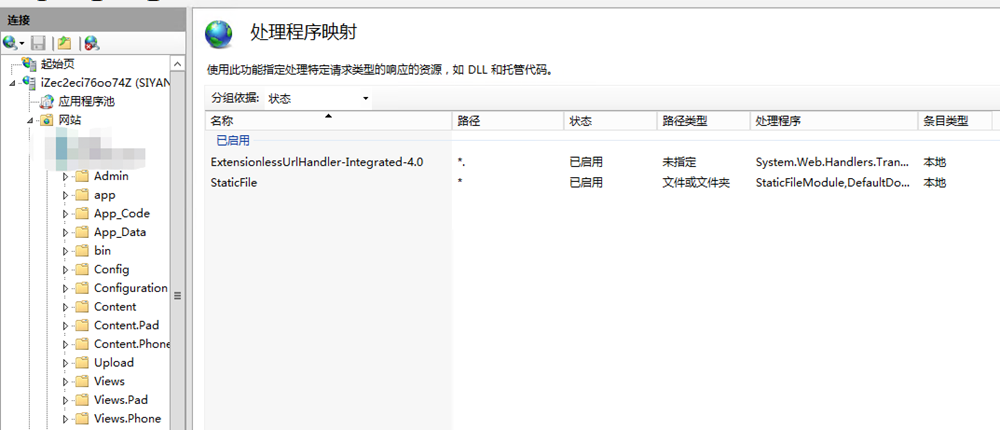This screenshot has height=430, width=1000.
Task: Open the 应用程序池 application pools node
Action: (87, 101)
